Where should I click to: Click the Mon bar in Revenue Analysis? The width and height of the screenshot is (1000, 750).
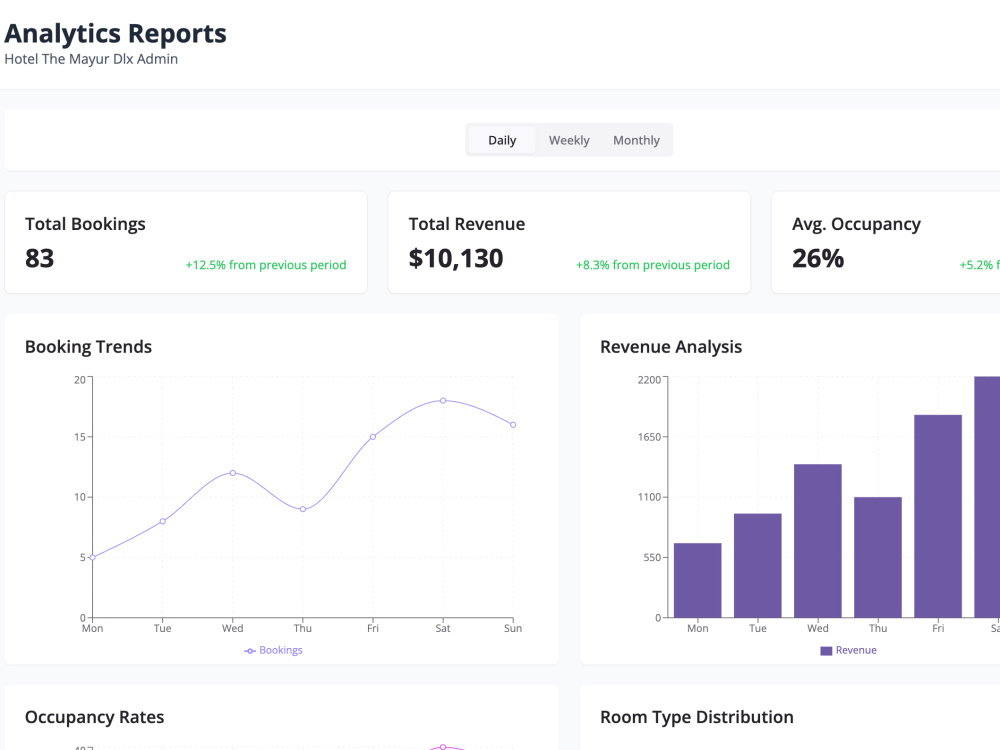coord(698,580)
